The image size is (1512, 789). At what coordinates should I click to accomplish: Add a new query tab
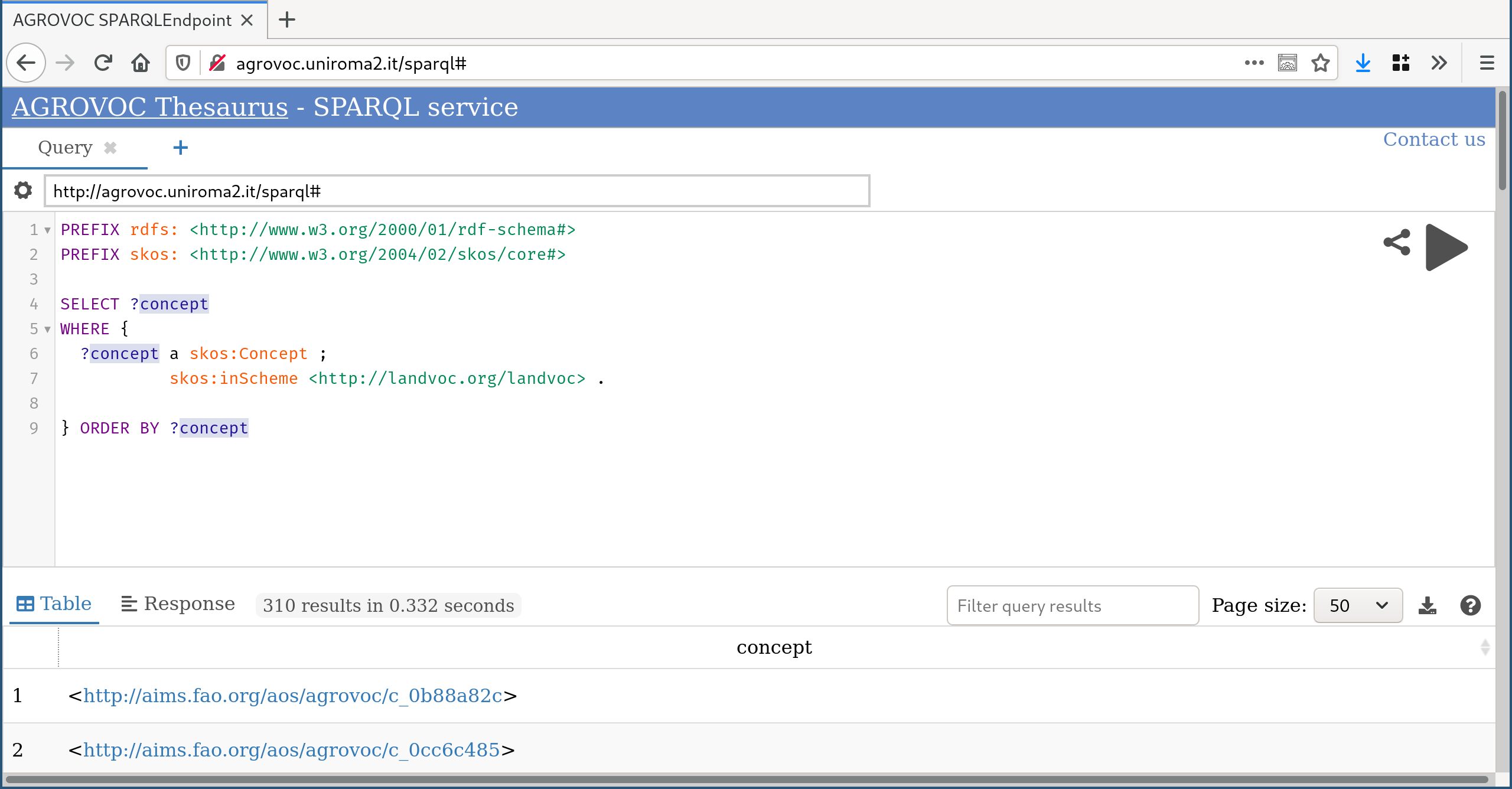[x=180, y=147]
